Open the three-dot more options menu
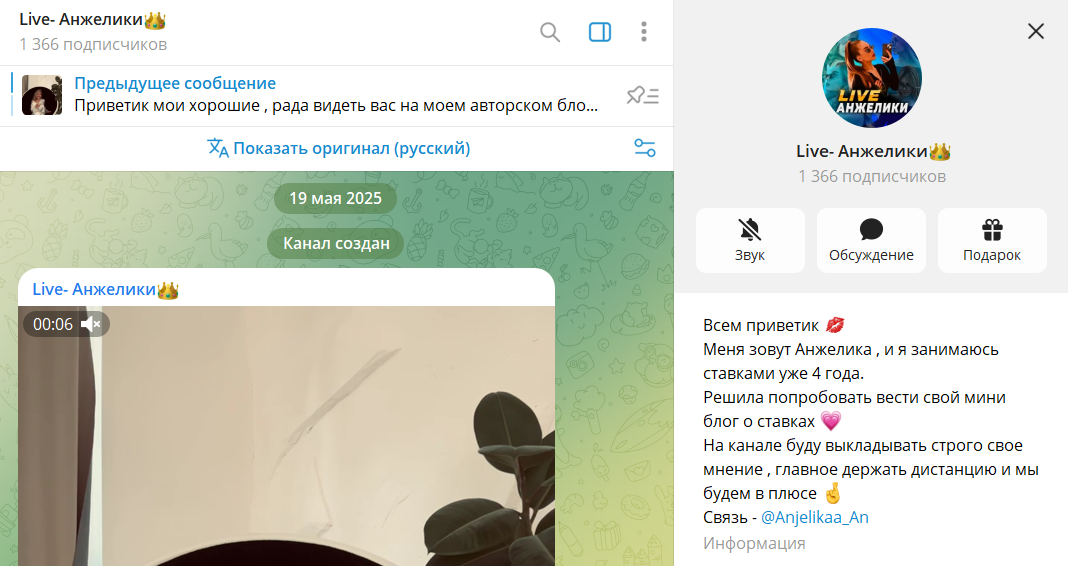1068x566 pixels. click(645, 32)
